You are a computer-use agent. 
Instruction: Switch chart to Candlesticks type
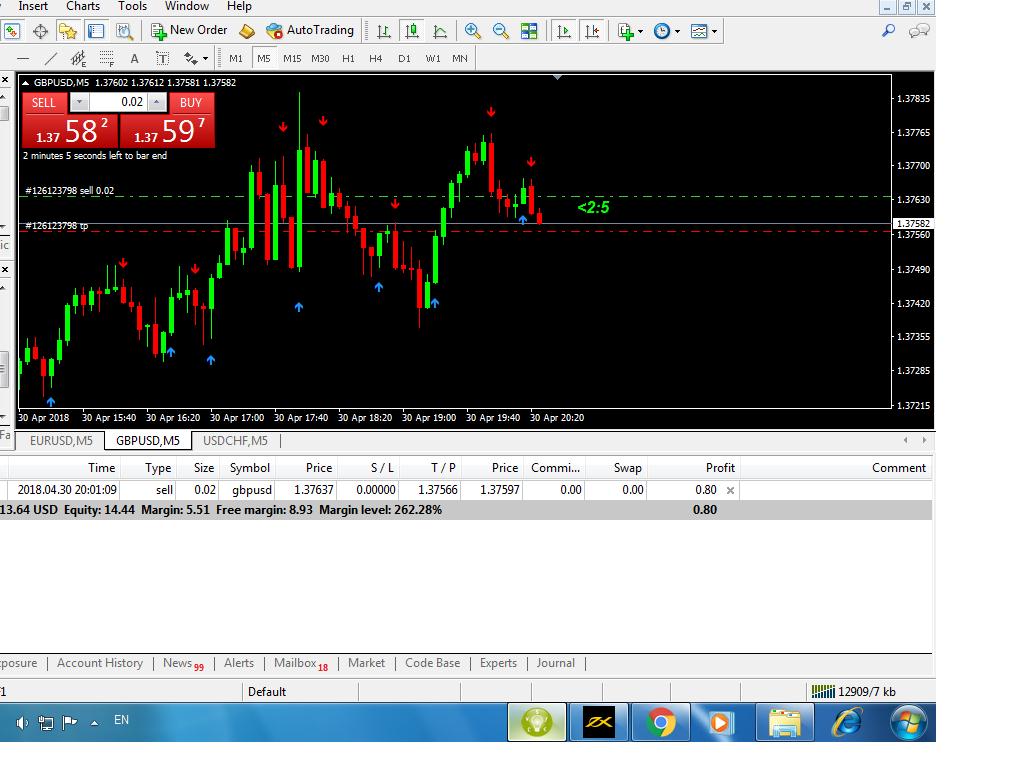pyautogui.click(x=411, y=31)
